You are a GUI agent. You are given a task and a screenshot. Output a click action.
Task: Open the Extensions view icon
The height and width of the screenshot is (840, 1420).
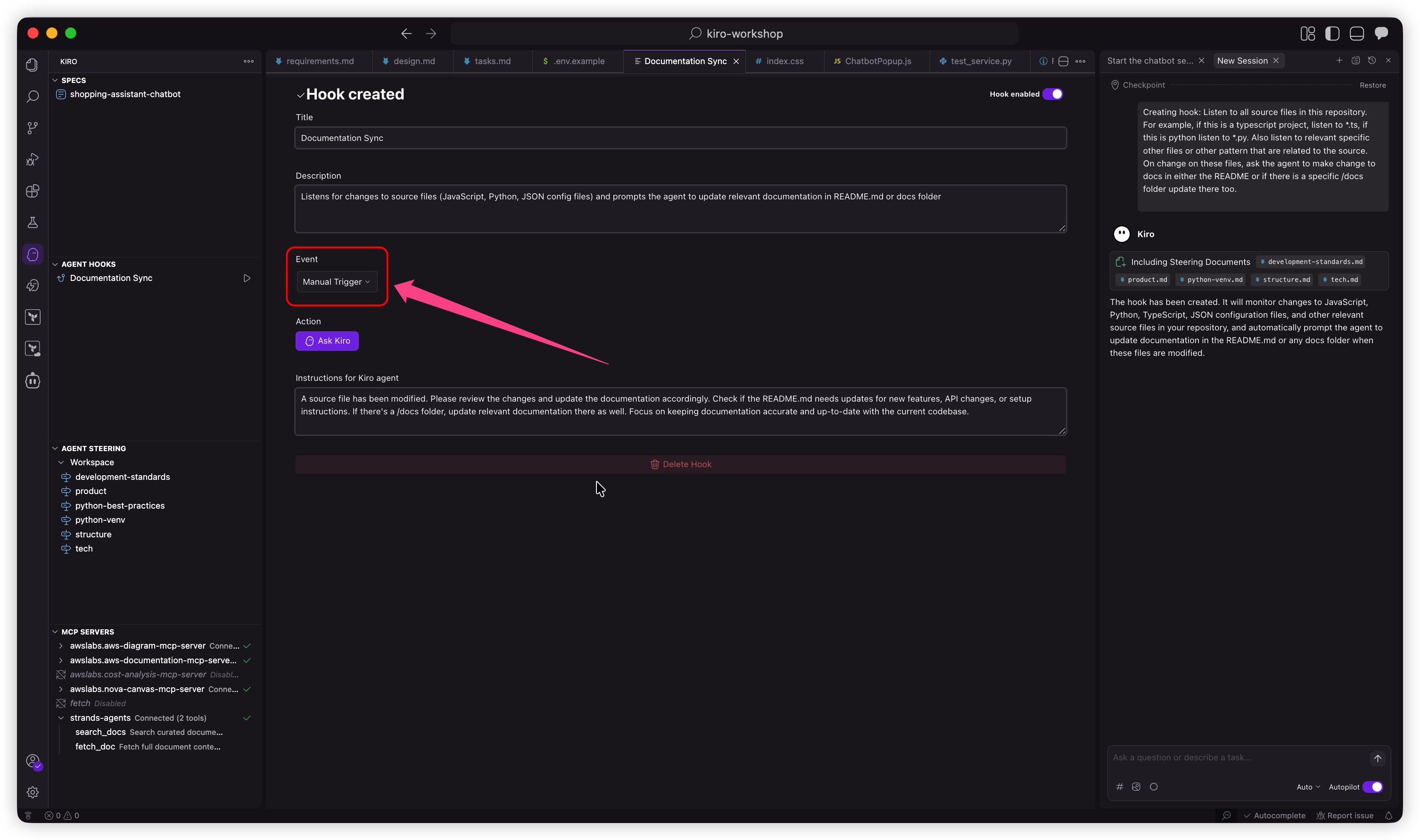point(33,191)
